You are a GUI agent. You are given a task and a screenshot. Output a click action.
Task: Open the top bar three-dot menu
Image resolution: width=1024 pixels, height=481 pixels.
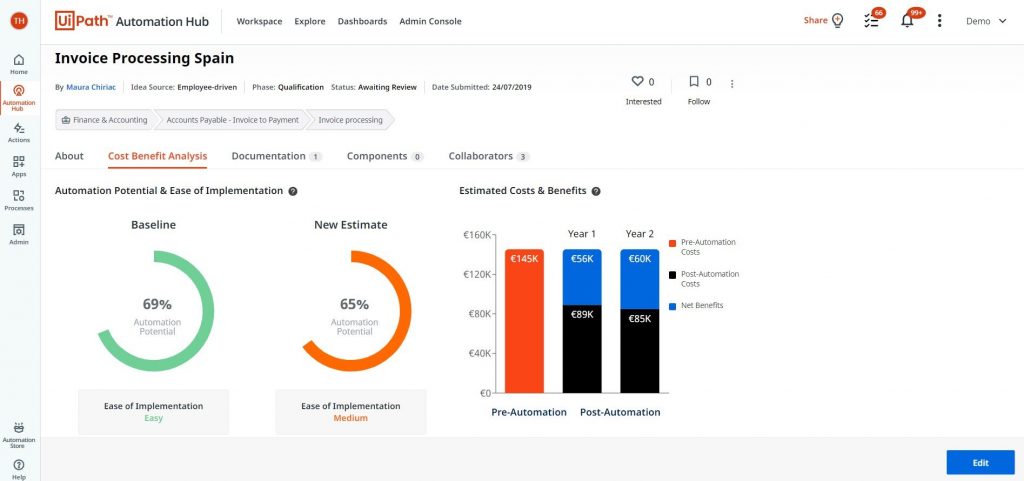click(939, 21)
